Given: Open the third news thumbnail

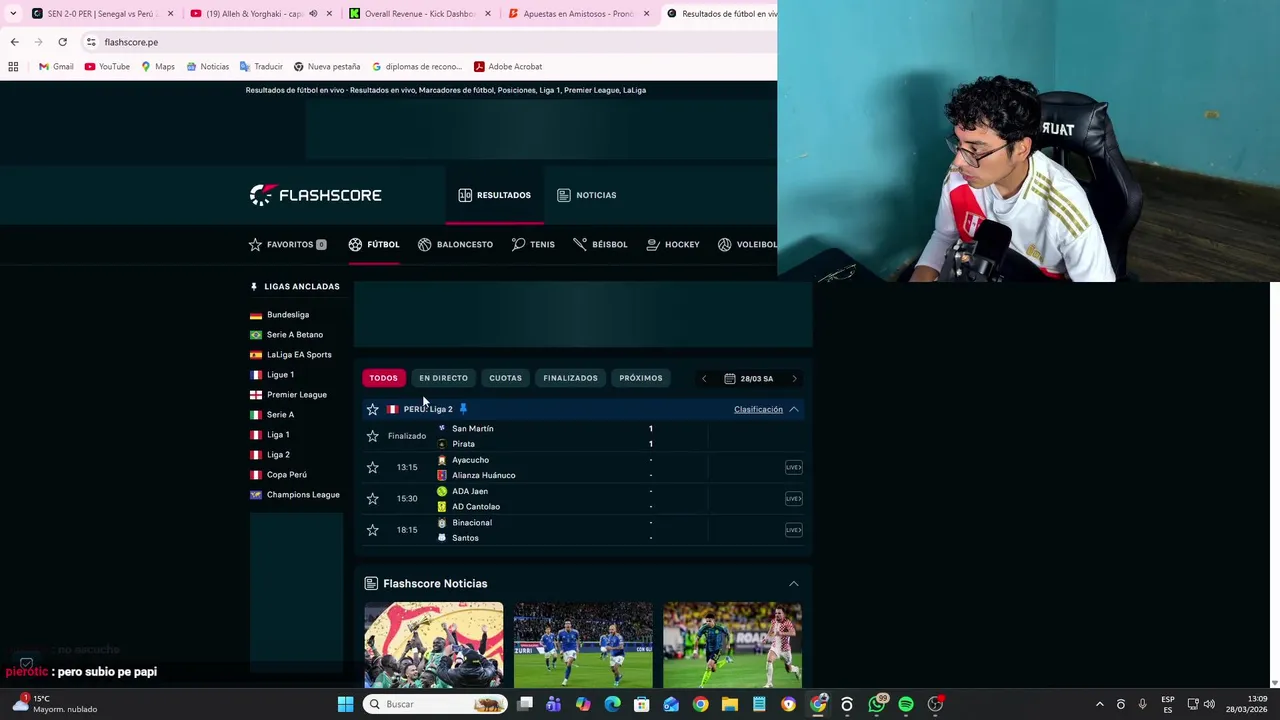Looking at the screenshot, I should tap(732, 645).
